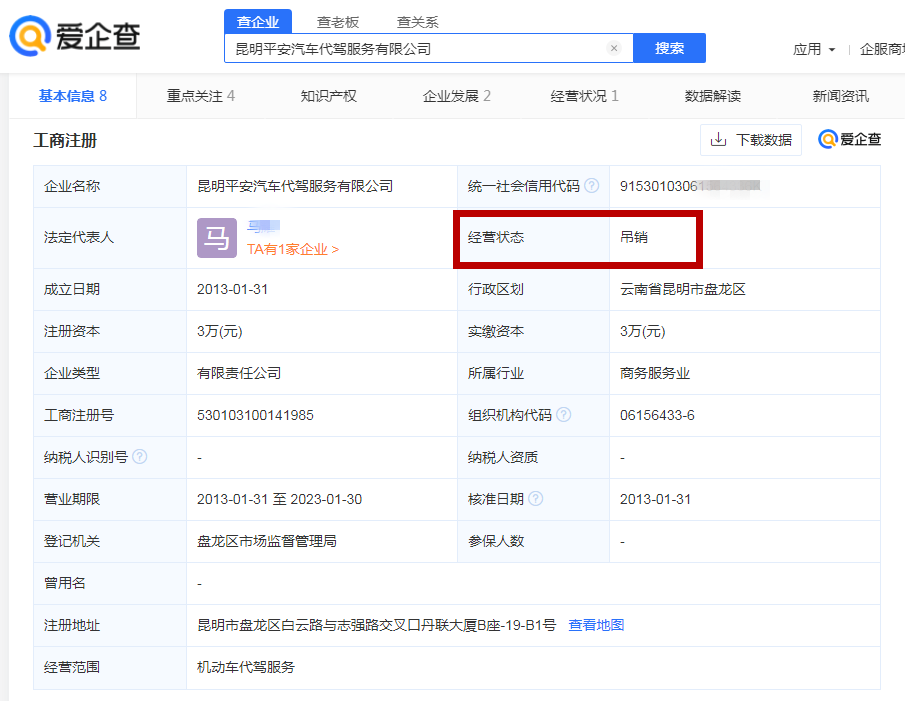Click inside the company search input field
This screenshot has width=905, height=701.
(x=420, y=47)
